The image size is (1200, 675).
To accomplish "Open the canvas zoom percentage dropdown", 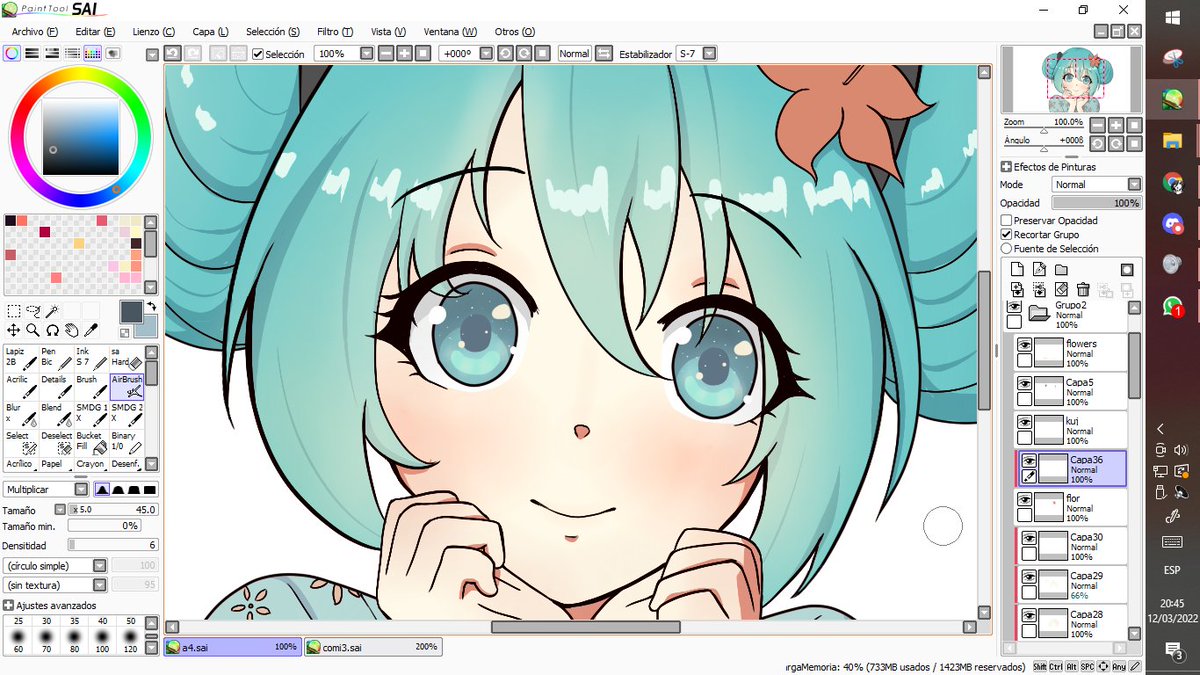I will tap(367, 53).
